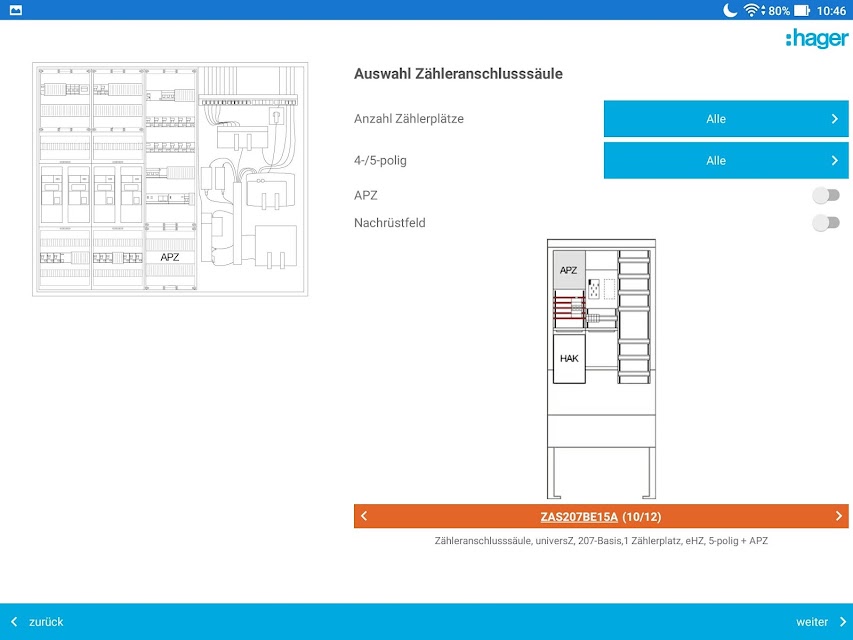Show the next Zähleranschlusssäule with right arrow

(x=838, y=516)
